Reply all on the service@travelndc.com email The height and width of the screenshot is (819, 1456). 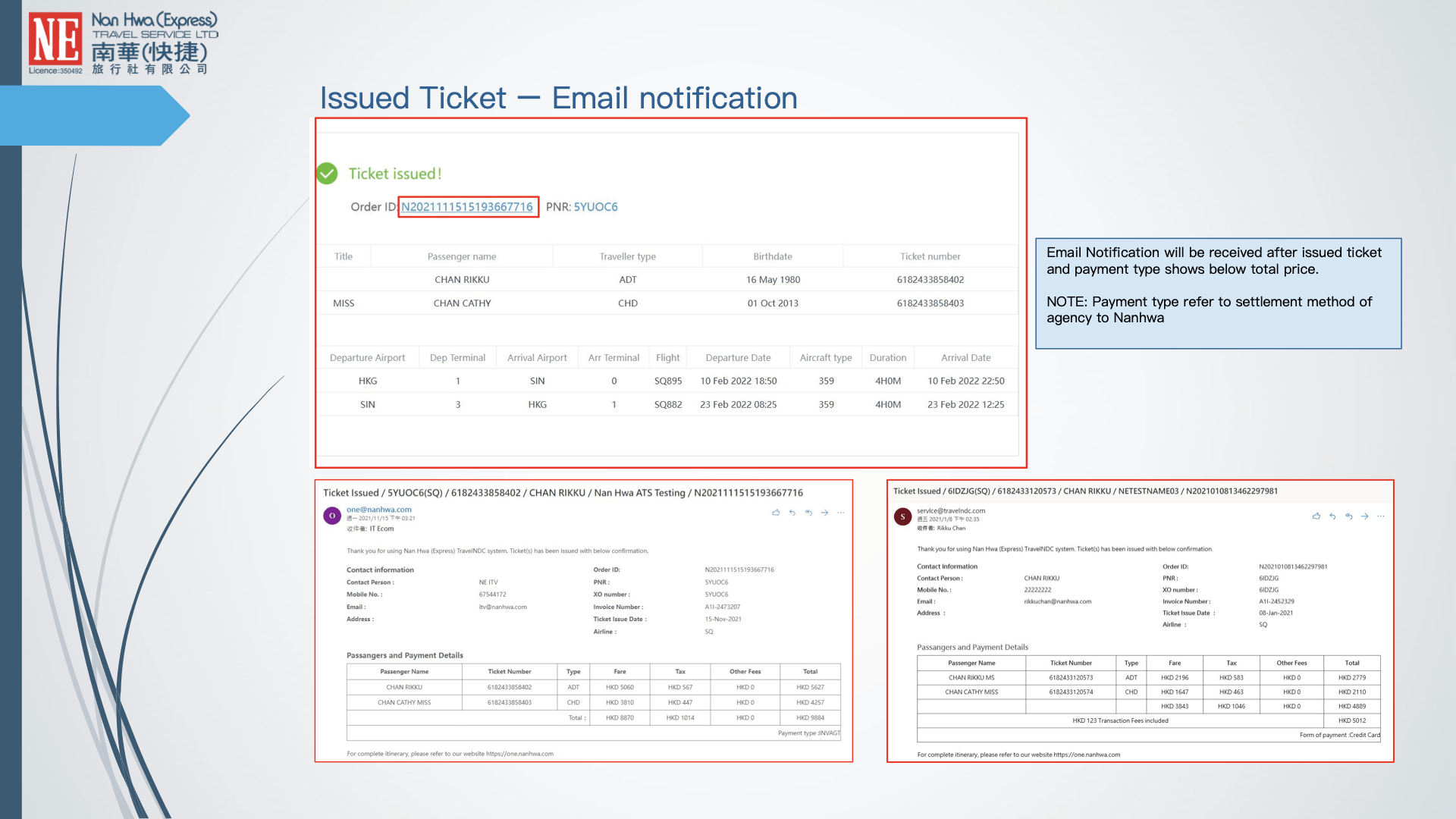1349,516
